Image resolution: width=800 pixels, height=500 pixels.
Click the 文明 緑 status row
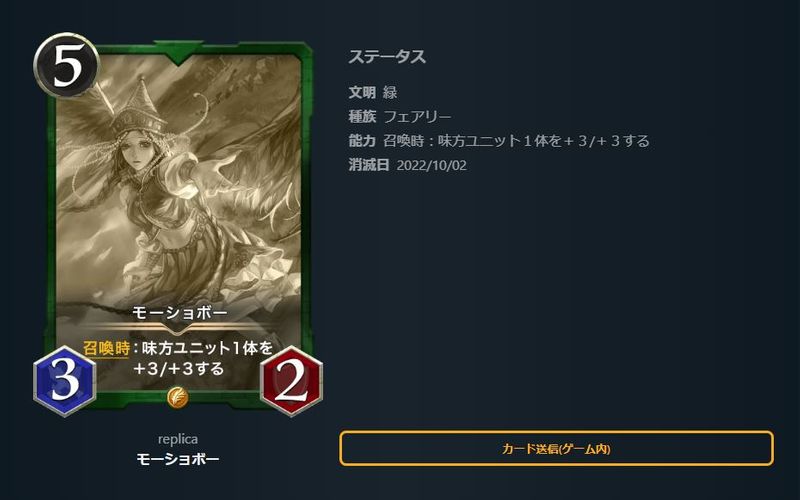coord(373,92)
